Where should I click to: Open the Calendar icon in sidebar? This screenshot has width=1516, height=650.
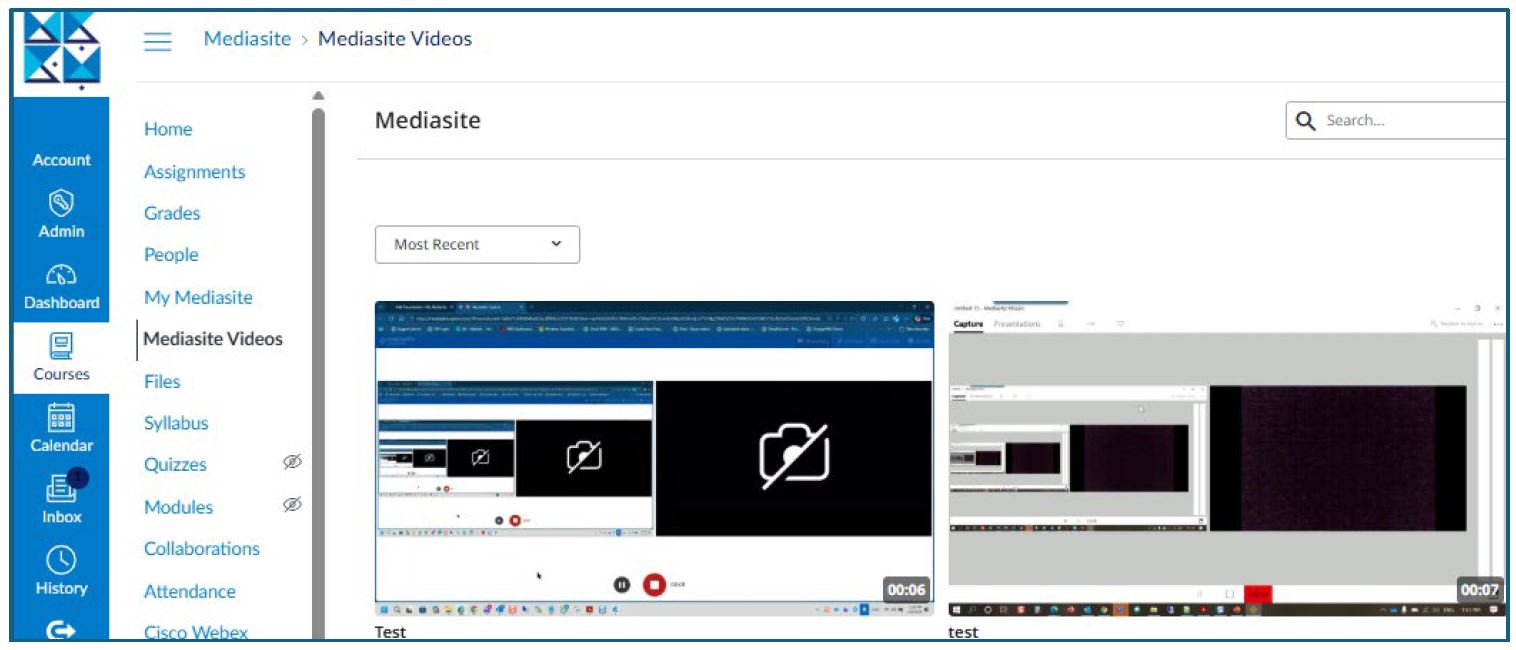tap(61, 418)
